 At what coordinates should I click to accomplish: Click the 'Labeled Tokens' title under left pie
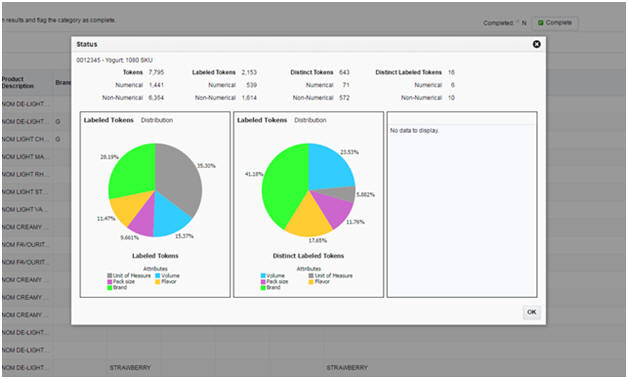[x=155, y=256]
